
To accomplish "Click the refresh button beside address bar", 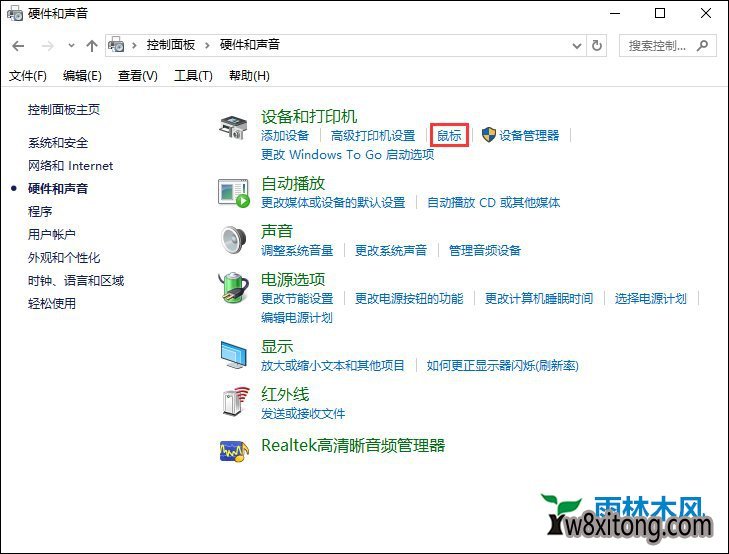I will [598, 45].
